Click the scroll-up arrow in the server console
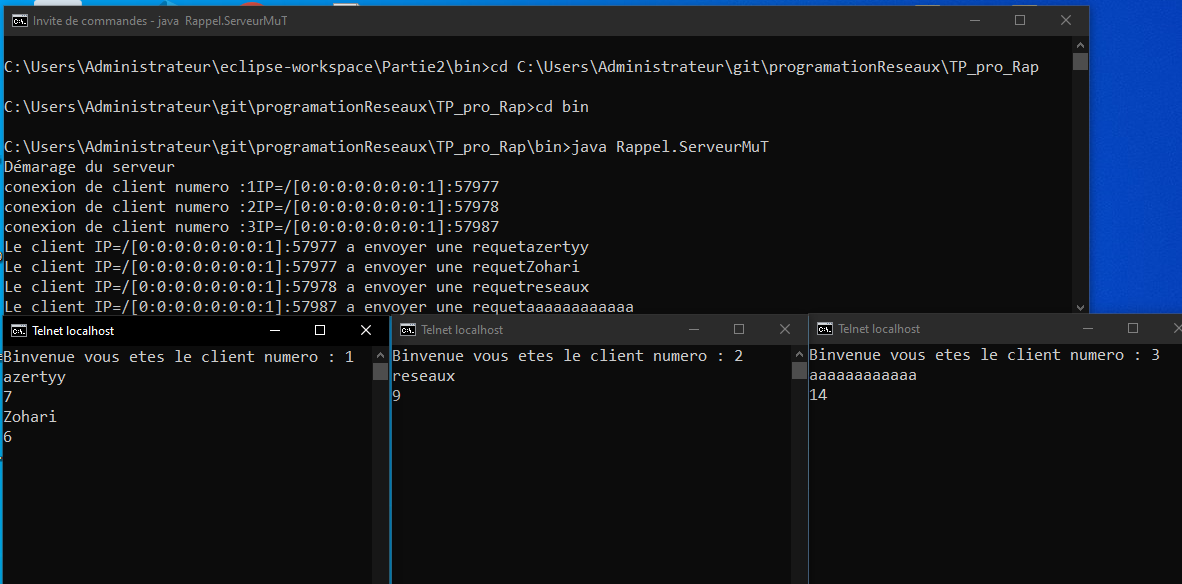 (x=1079, y=43)
